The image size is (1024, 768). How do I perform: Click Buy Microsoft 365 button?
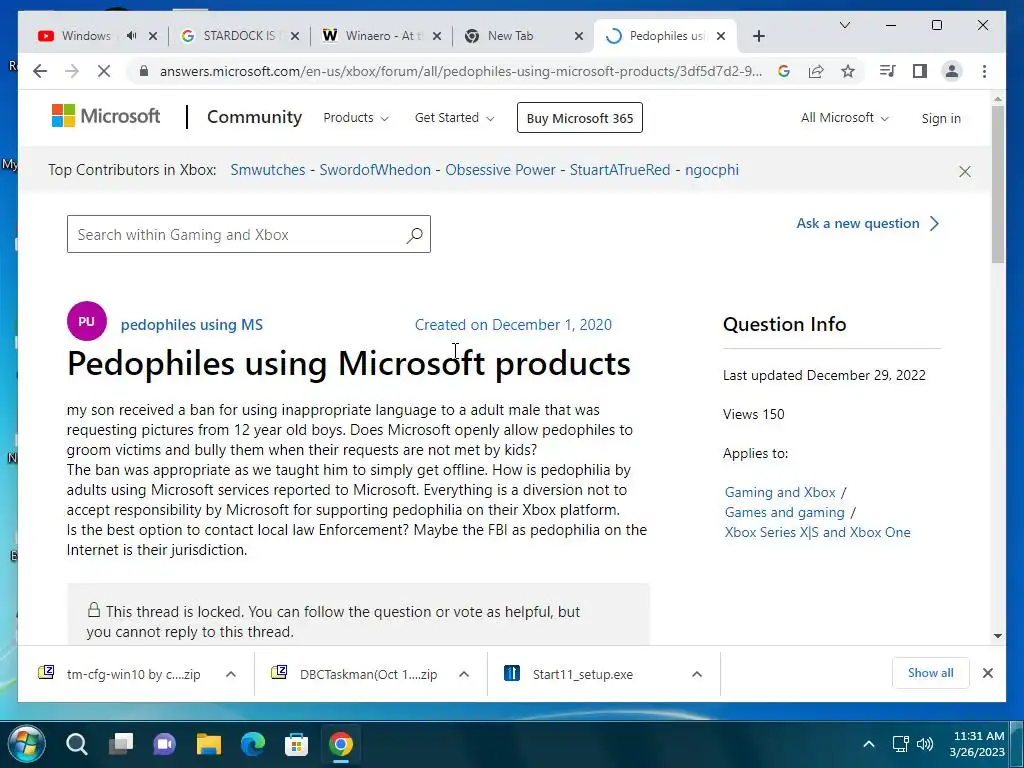[580, 118]
